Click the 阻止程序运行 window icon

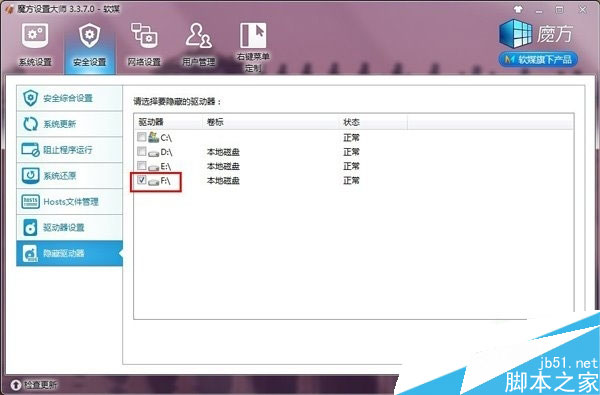click(x=30, y=150)
